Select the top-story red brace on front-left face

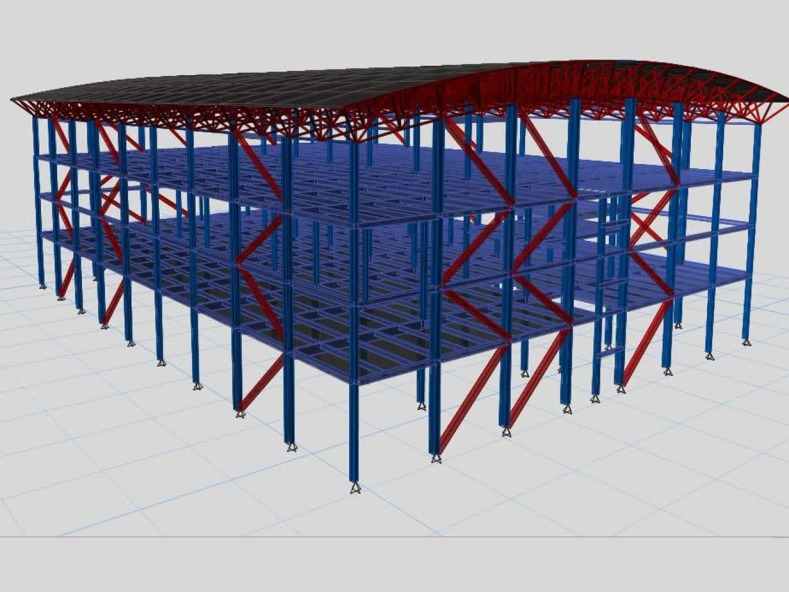258,165
